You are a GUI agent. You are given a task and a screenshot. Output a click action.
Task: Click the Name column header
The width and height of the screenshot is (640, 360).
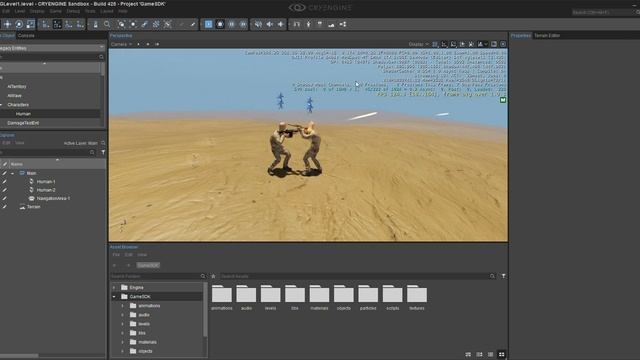(57, 164)
